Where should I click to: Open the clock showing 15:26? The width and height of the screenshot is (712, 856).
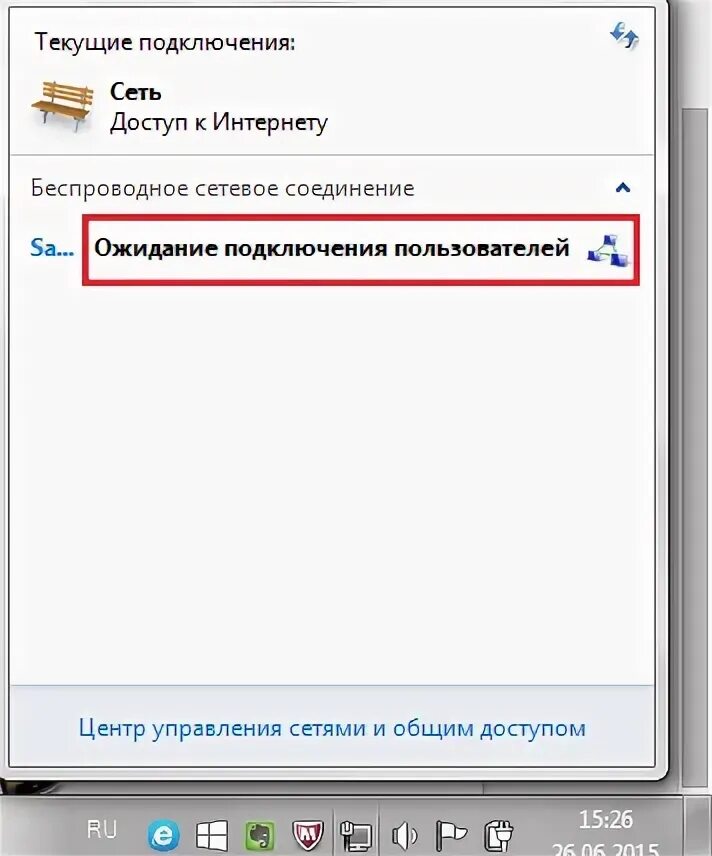[x=606, y=819]
